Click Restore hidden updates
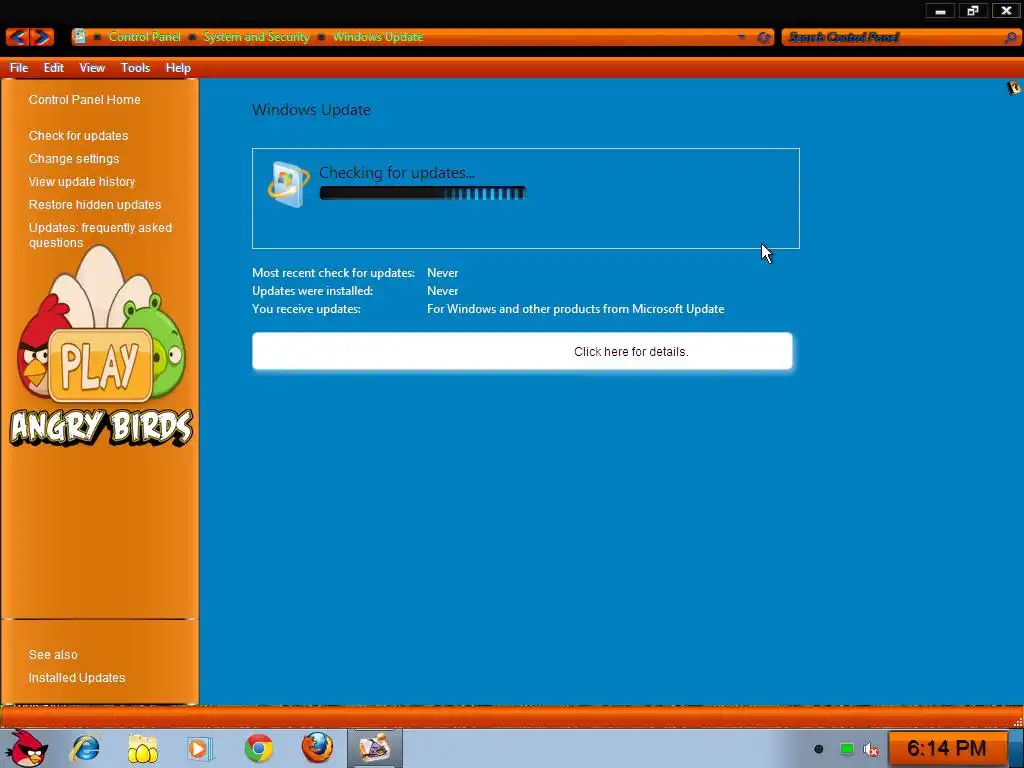Viewport: 1024px width, 768px height. [x=95, y=204]
